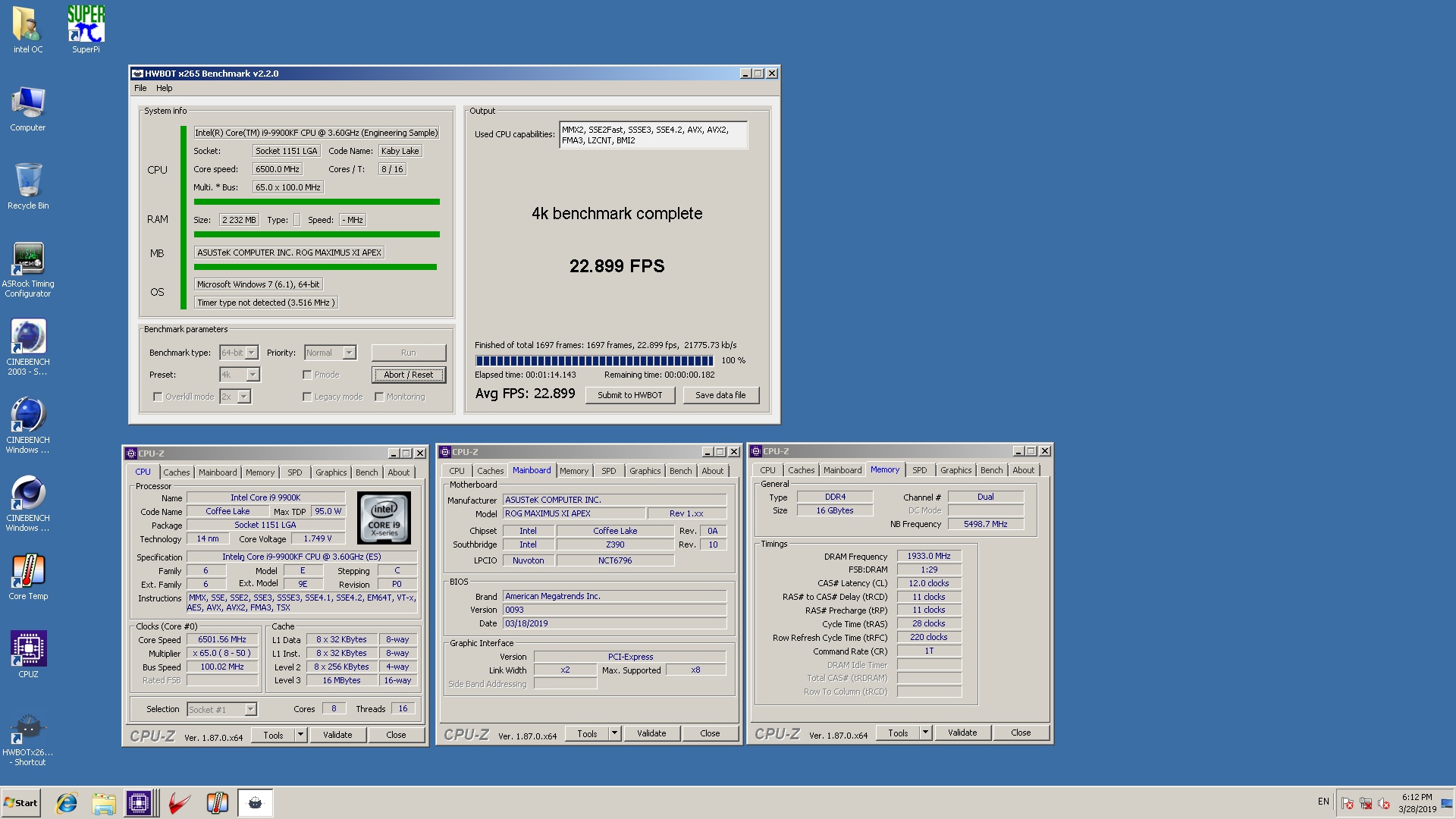Select About tab in right CPU-Z window
Image resolution: width=1456 pixels, height=819 pixels.
(x=1024, y=470)
